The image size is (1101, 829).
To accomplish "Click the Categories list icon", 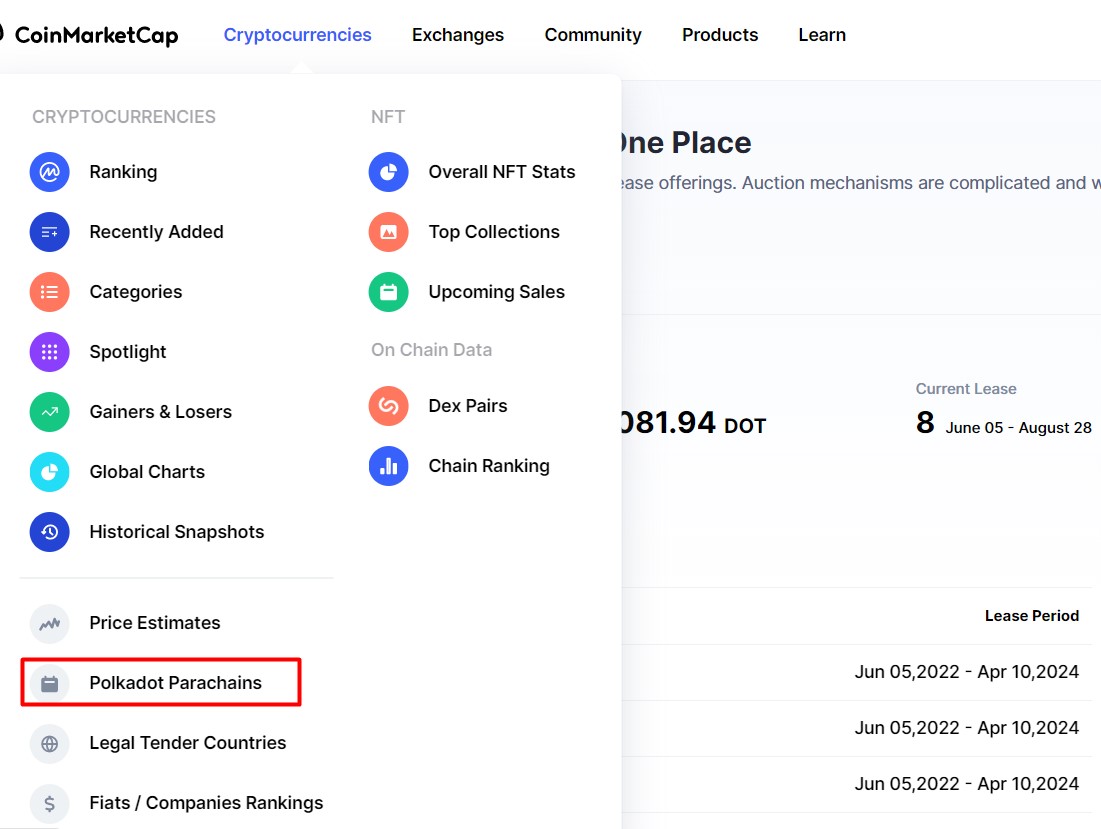I will [49, 292].
